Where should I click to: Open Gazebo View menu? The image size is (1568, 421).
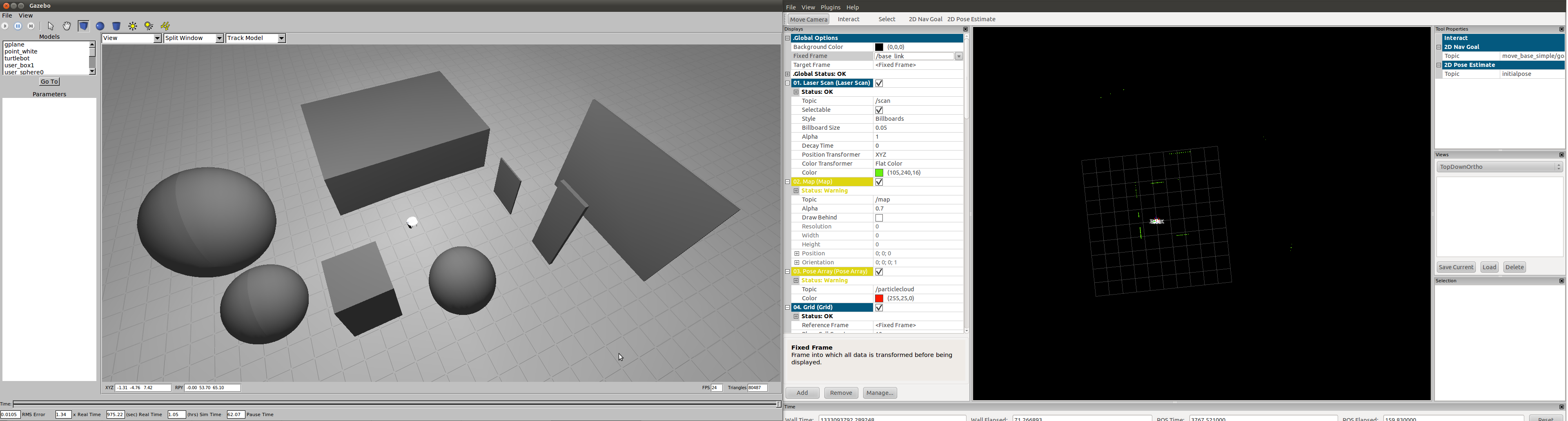[26, 16]
